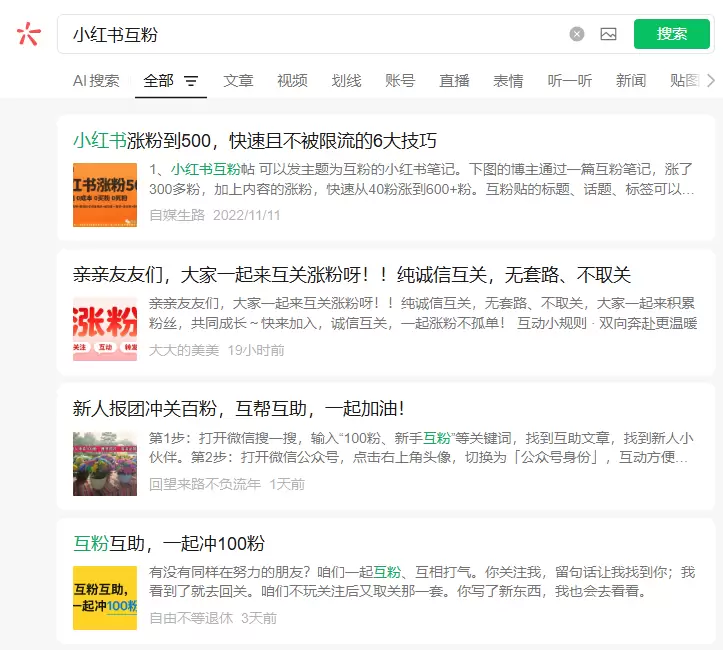The width and height of the screenshot is (723, 650).
Task: Click the timestamp 1天前
Action: 287,484
